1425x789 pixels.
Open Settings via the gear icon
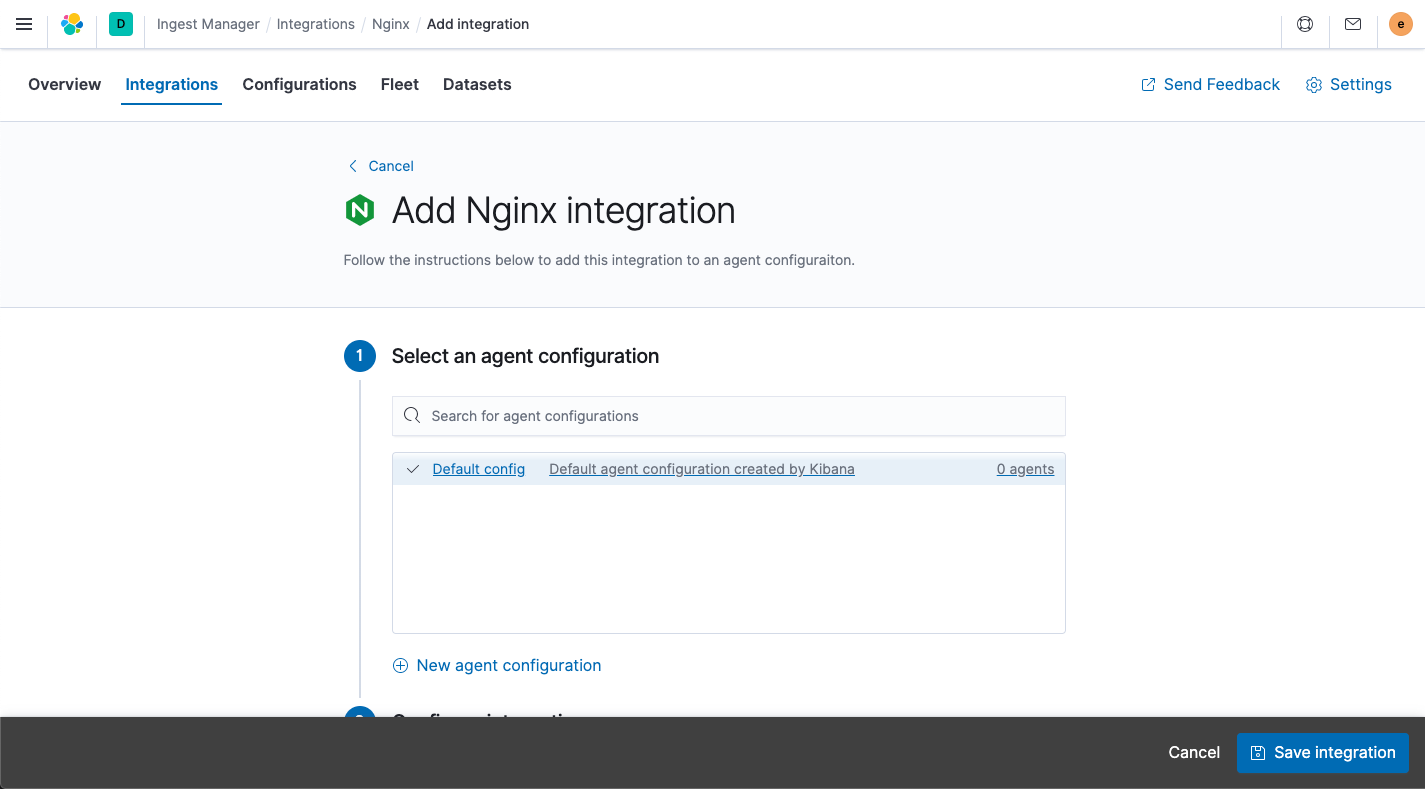1314,85
